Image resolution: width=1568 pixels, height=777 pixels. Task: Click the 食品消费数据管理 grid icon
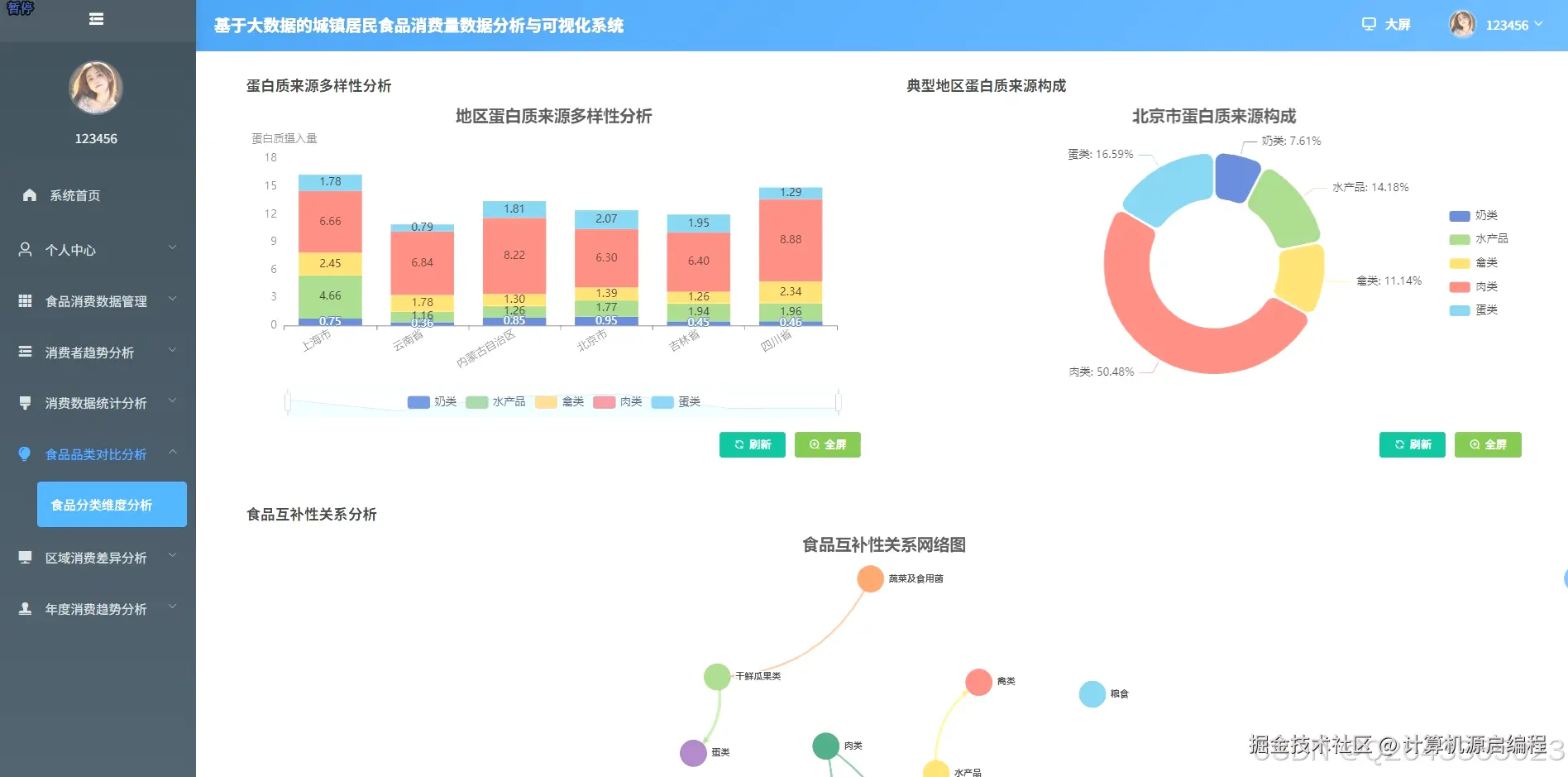(x=24, y=300)
